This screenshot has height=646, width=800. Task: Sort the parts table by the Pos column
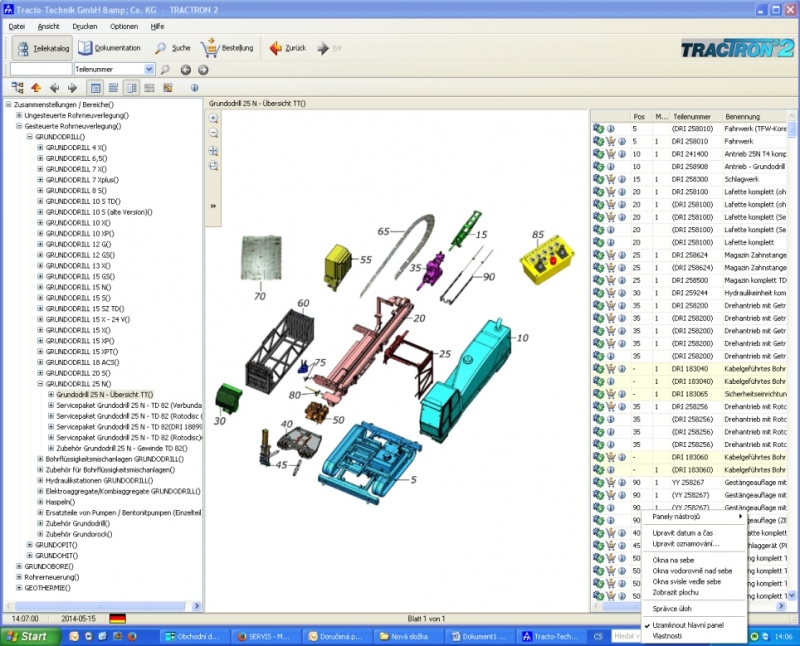[x=639, y=117]
